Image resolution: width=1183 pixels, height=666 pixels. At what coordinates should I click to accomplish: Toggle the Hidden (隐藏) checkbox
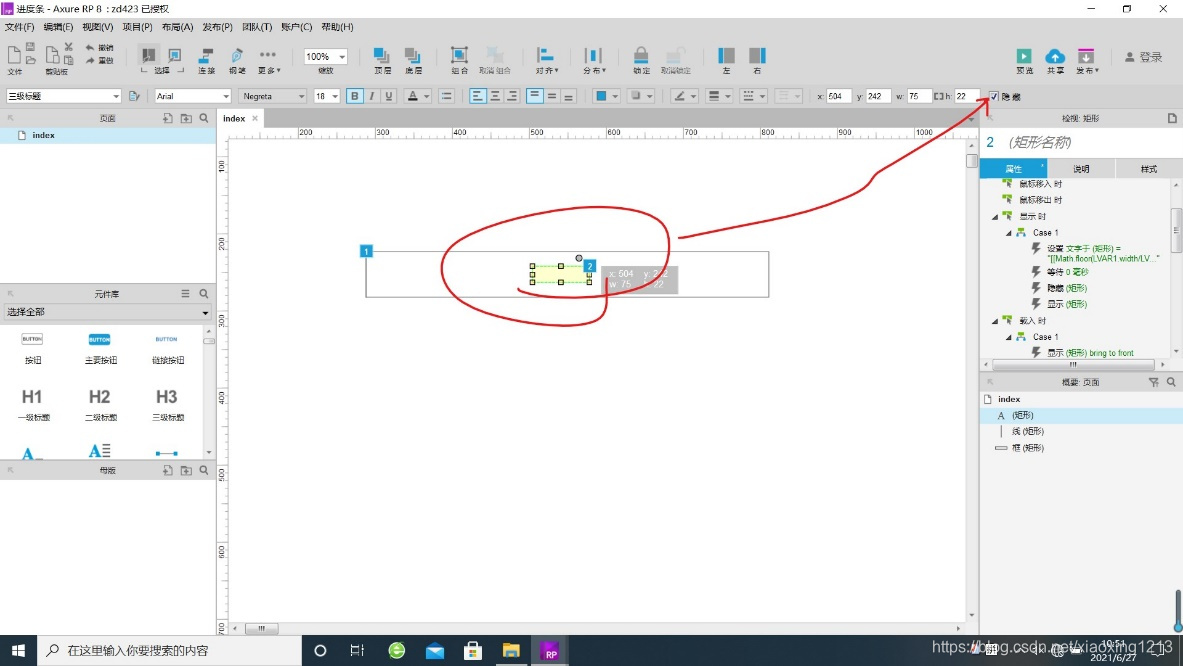coord(994,97)
